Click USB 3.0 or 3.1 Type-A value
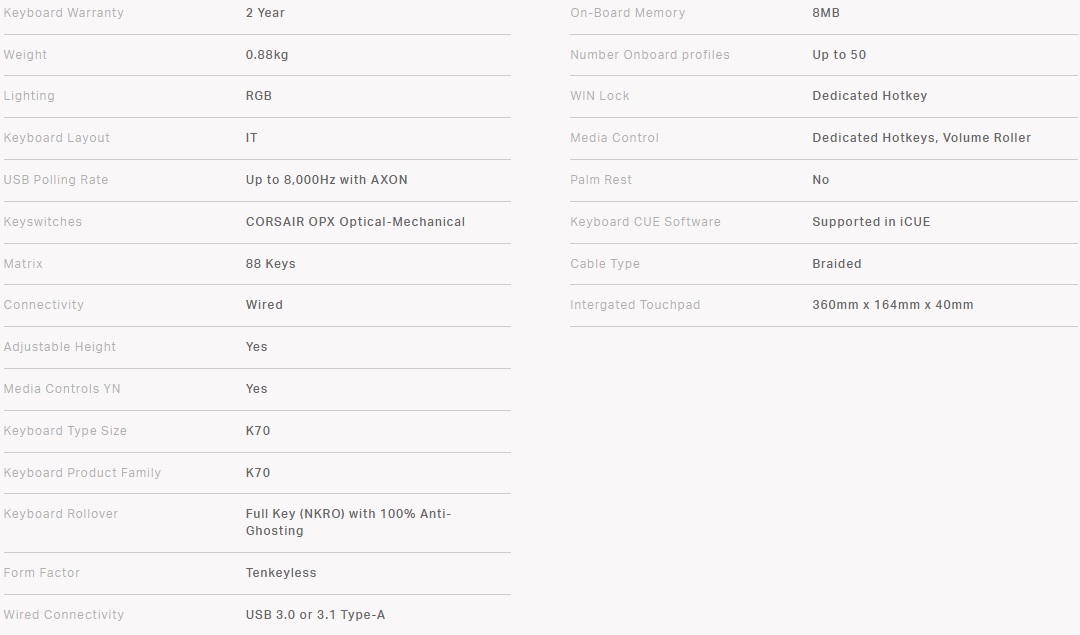The height and width of the screenshot is (635, 1080). point(315,615)
